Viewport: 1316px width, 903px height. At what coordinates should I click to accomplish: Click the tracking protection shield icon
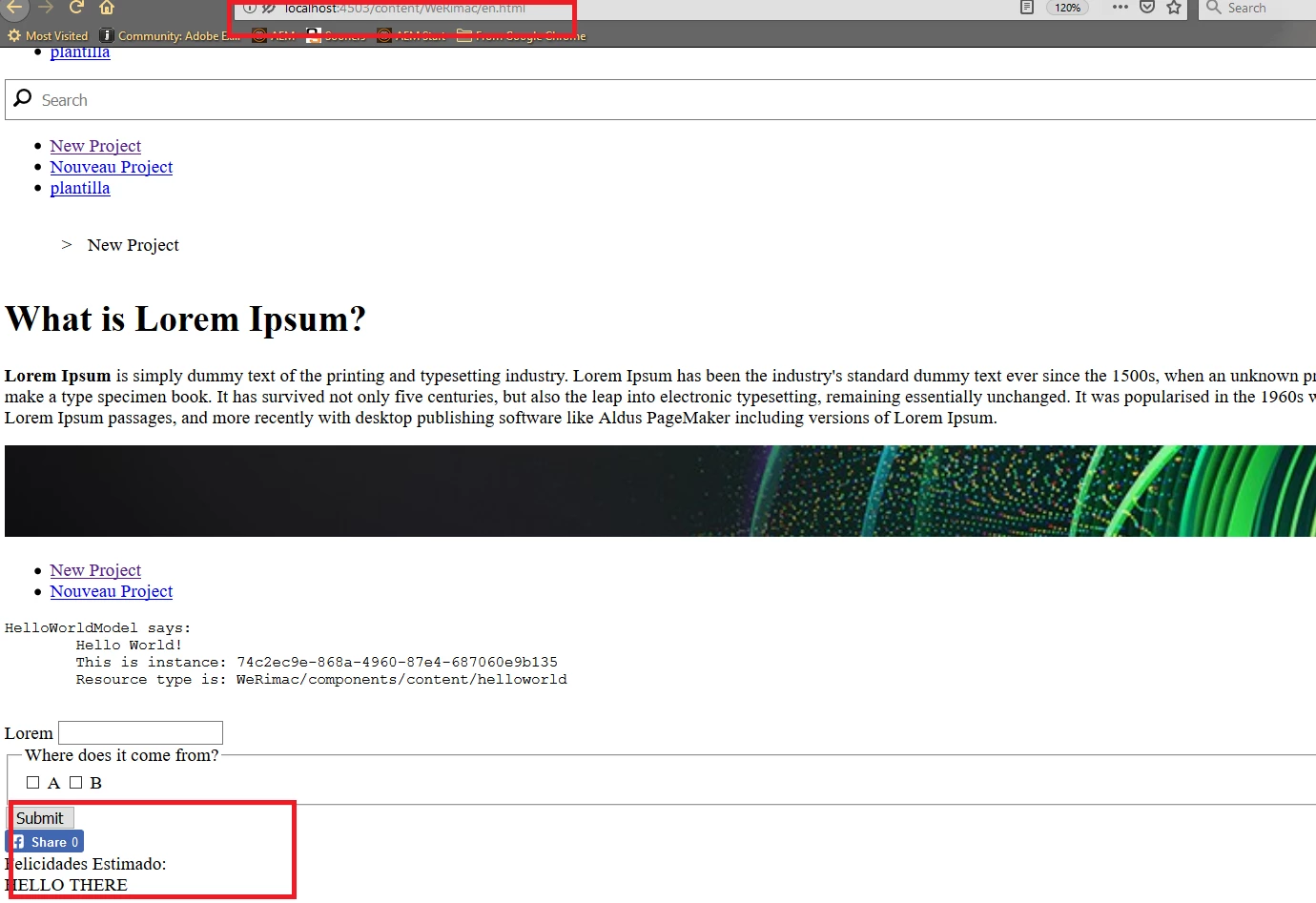pos(269,8)
